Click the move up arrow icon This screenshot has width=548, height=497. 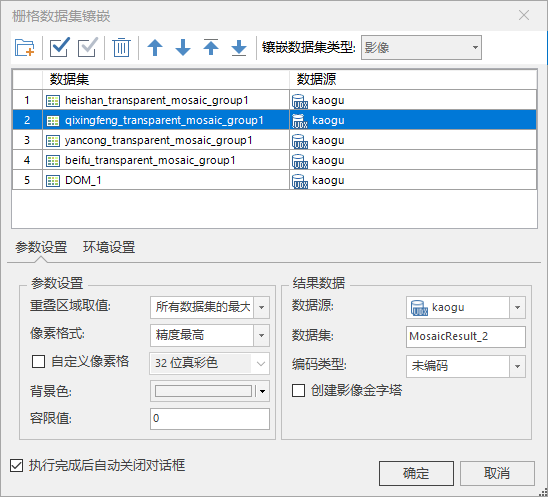point(155,48)
